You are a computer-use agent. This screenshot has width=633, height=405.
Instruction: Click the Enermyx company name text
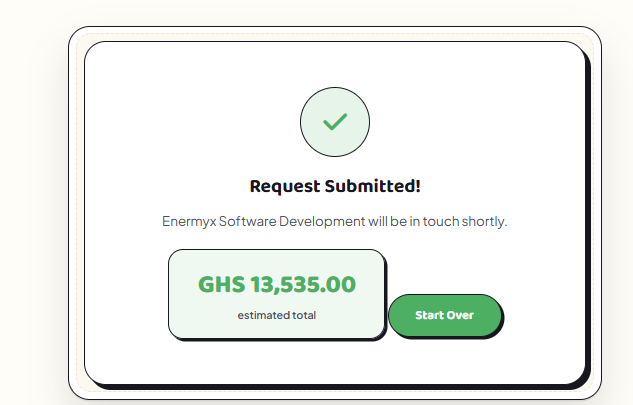click(189, 222)
